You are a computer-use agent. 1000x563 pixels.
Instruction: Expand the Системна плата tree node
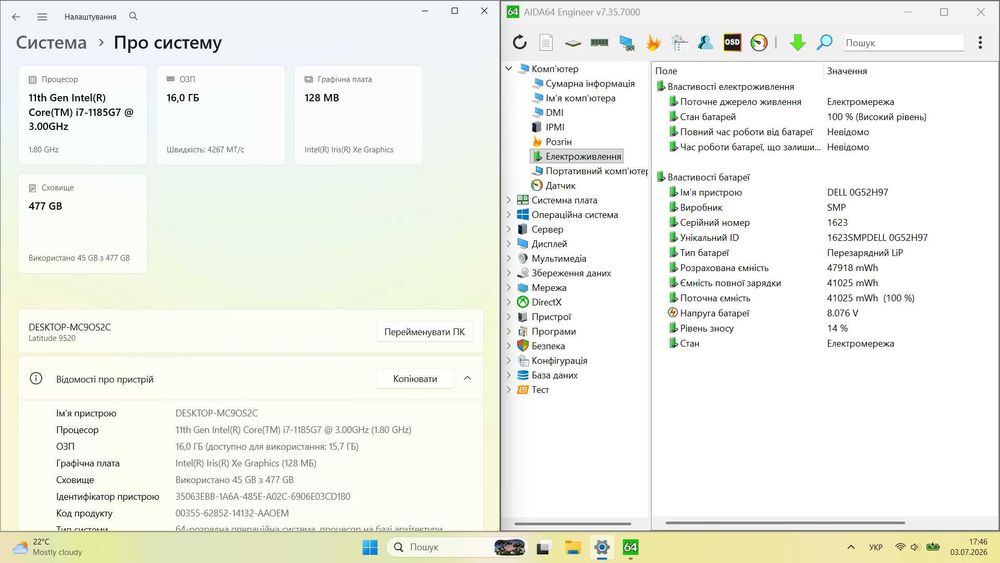pyautogui.click(x=509, y=200)
